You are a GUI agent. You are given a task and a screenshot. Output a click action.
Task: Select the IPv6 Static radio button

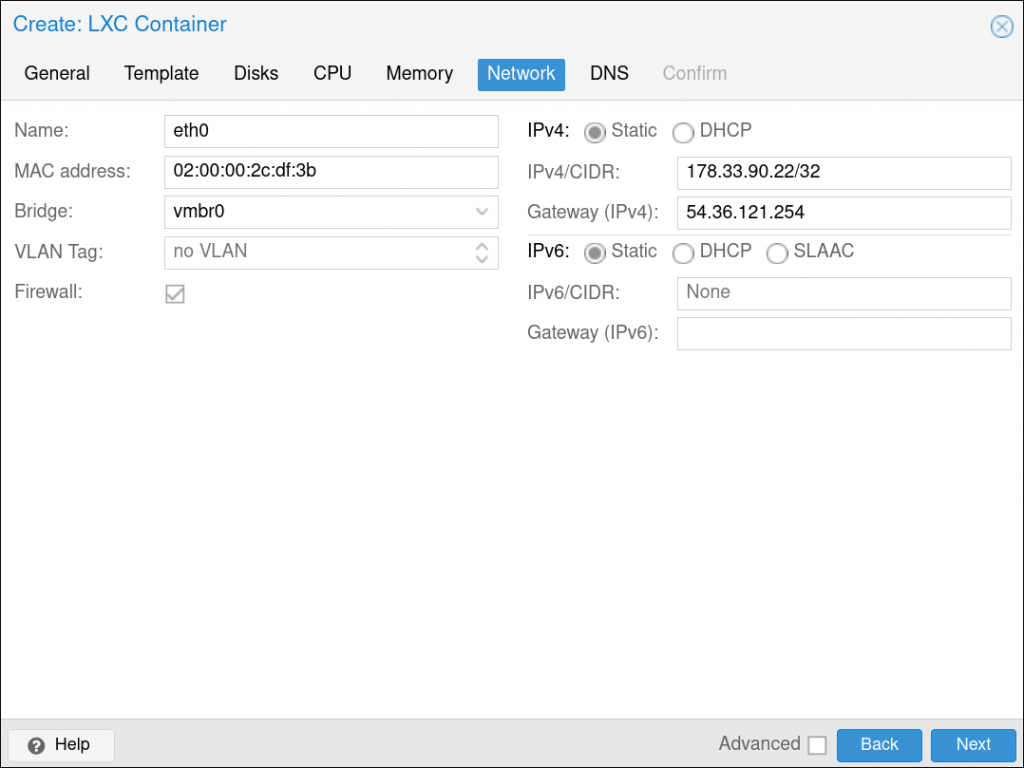point(595,253)
